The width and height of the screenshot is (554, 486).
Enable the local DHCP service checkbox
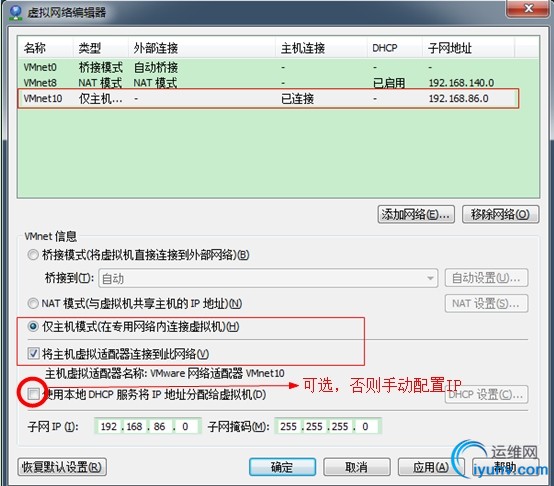point(33,394)
